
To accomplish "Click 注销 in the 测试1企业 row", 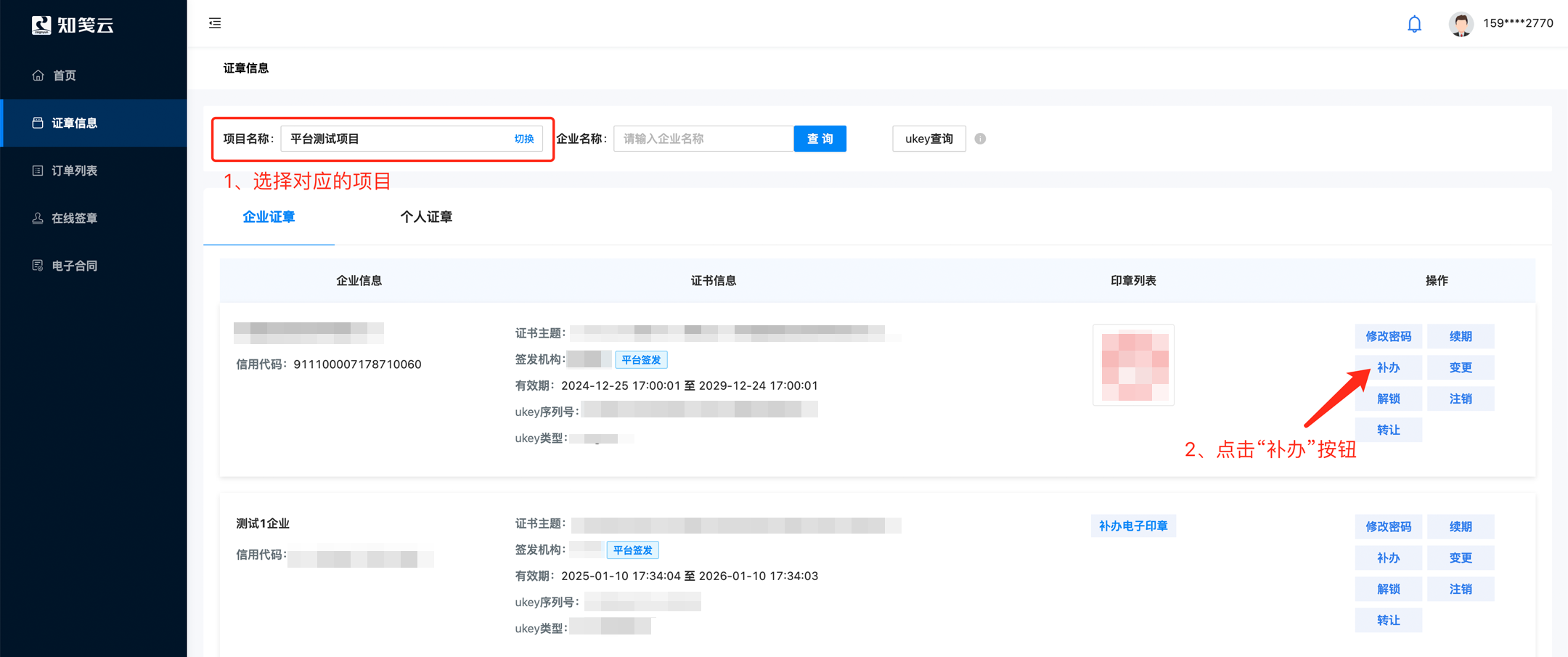I will click(1461, 589).
